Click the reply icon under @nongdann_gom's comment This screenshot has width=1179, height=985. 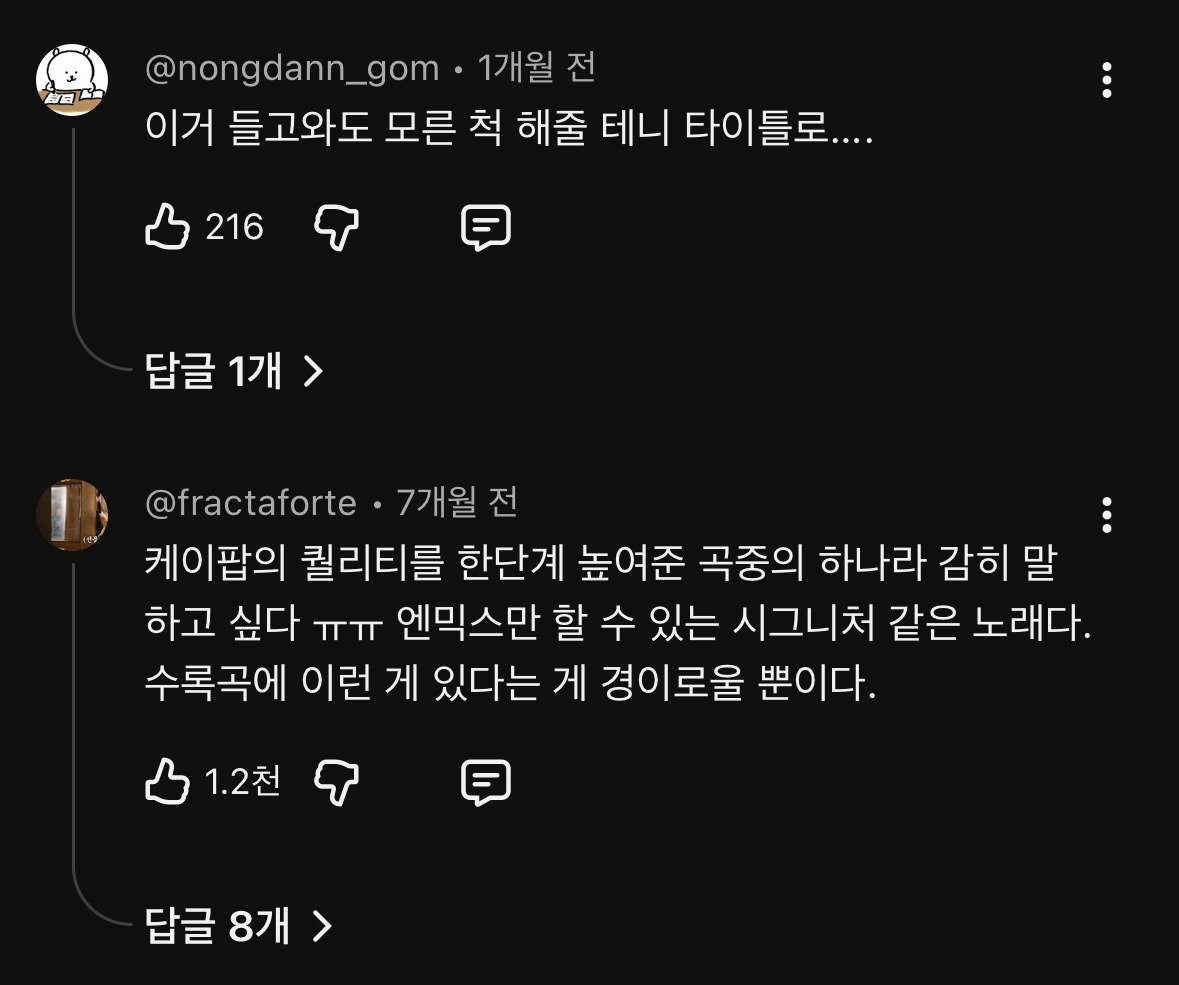pos(486,227)
